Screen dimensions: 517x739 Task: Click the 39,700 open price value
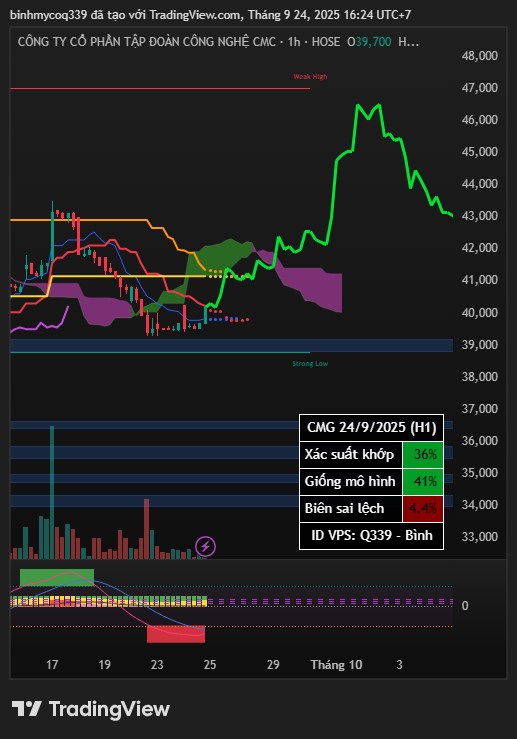click(x=373, y=41)
